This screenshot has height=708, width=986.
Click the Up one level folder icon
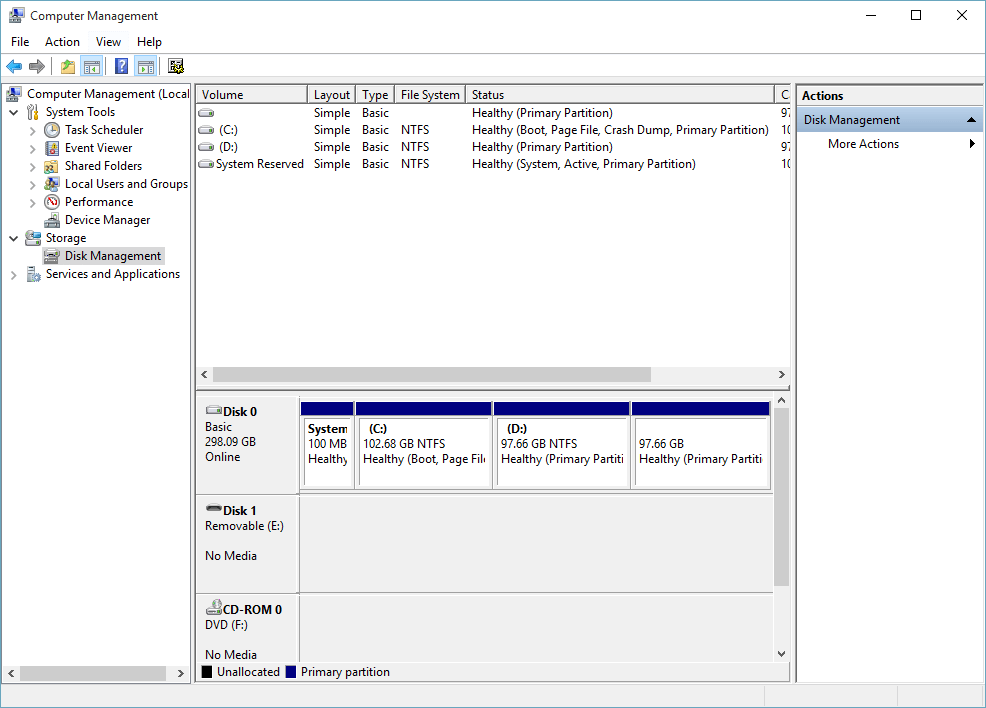point(68,66)
